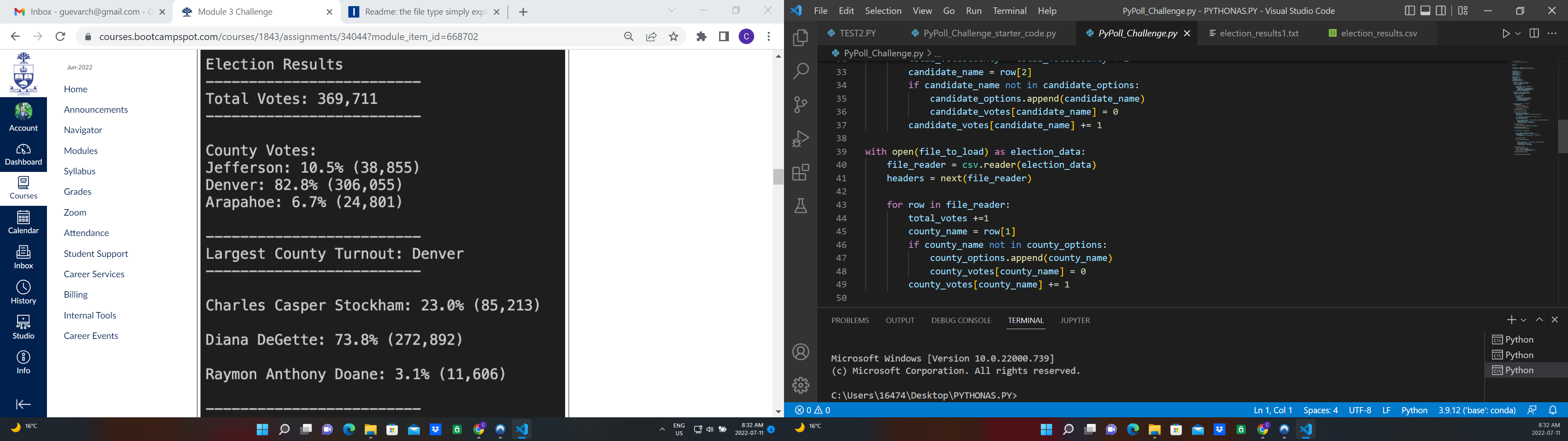Click the vertical scrollbar in the election results pane
The image size is (1568, 441).
[778, 177]
